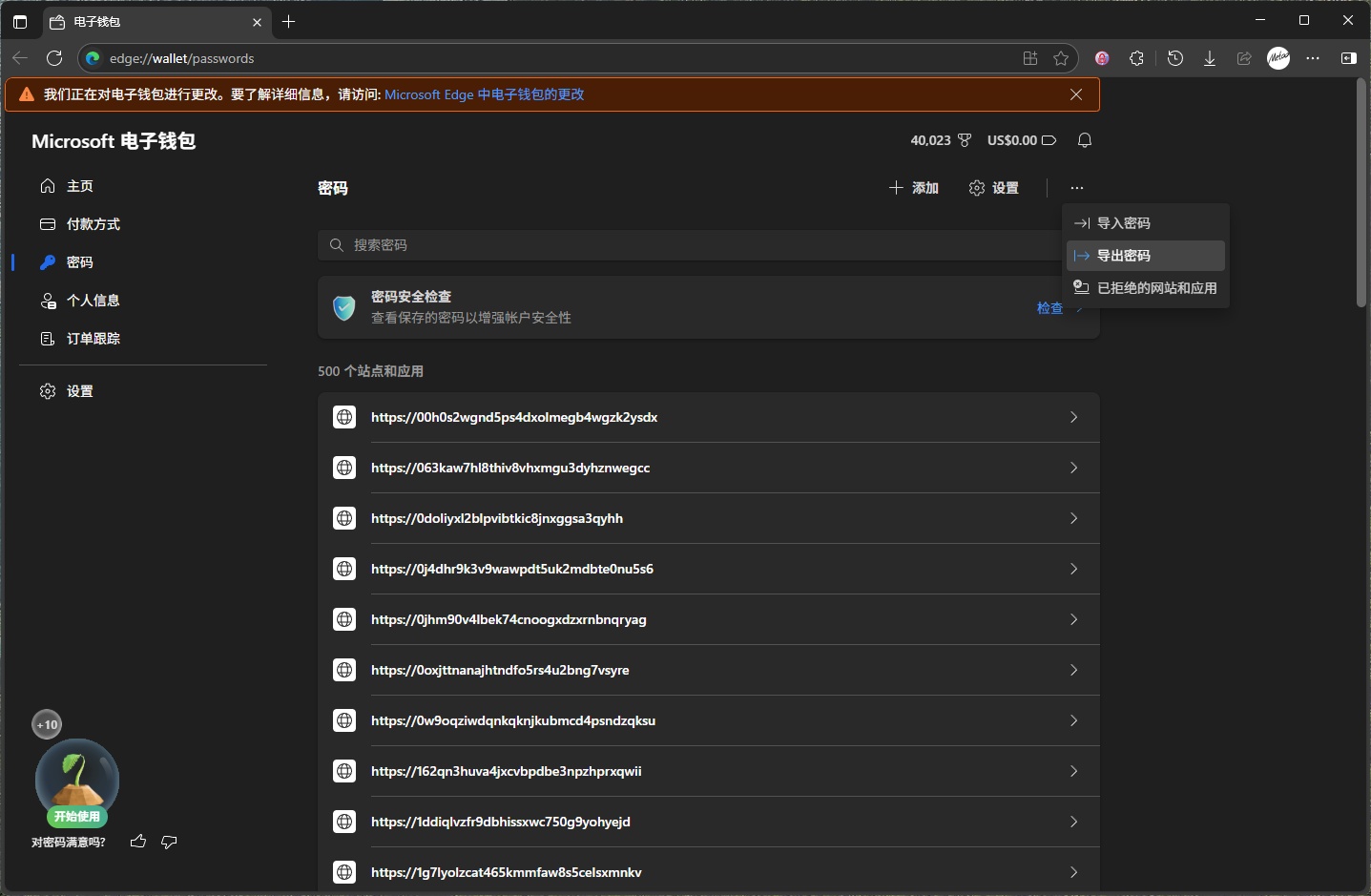Open 个人信息 from the wallet sidebar
The height and width of the screenshot is (896, 1371).
pos(94,301)
